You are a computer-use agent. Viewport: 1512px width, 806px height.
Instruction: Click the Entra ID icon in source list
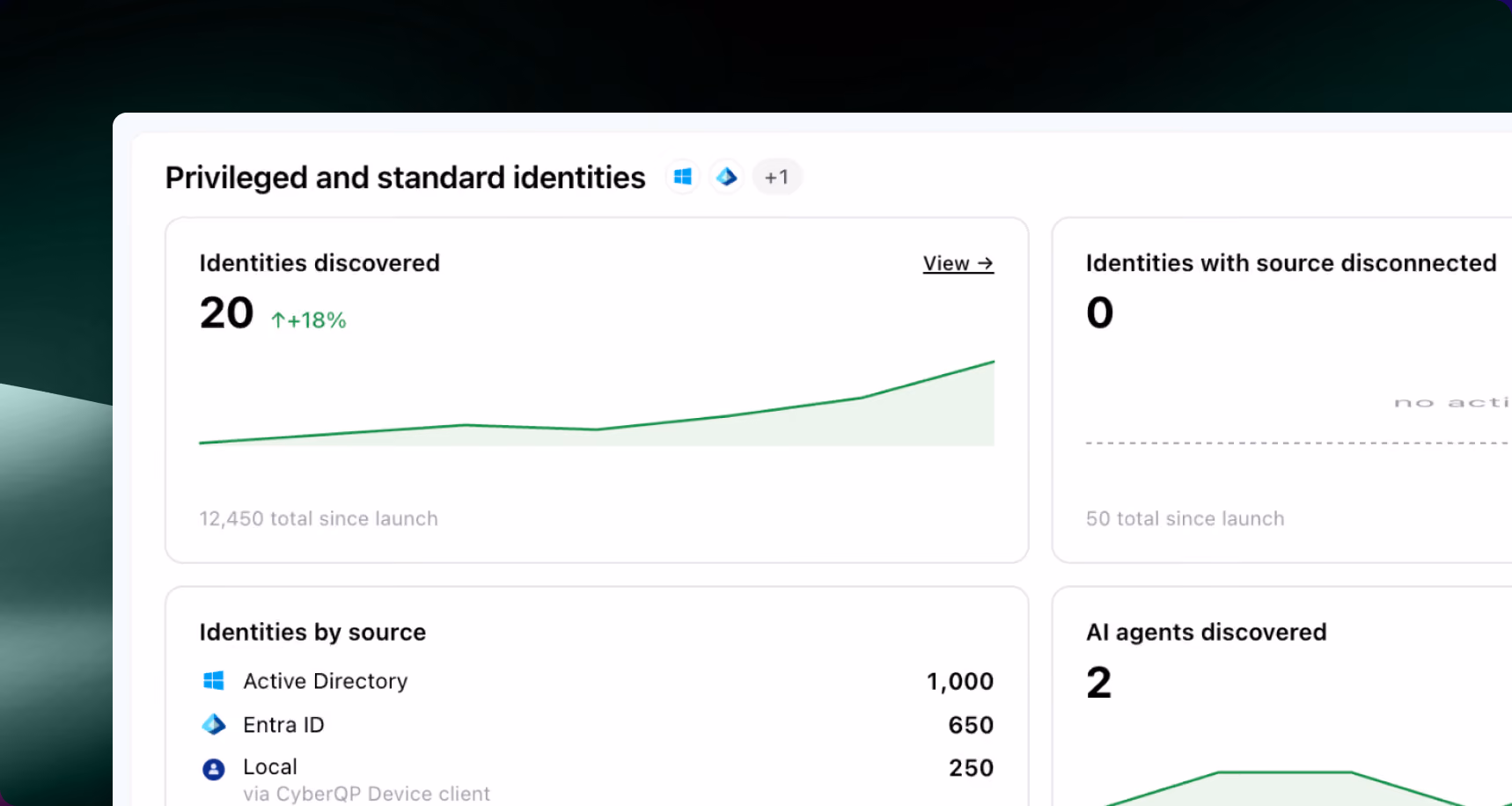(214, 724)
